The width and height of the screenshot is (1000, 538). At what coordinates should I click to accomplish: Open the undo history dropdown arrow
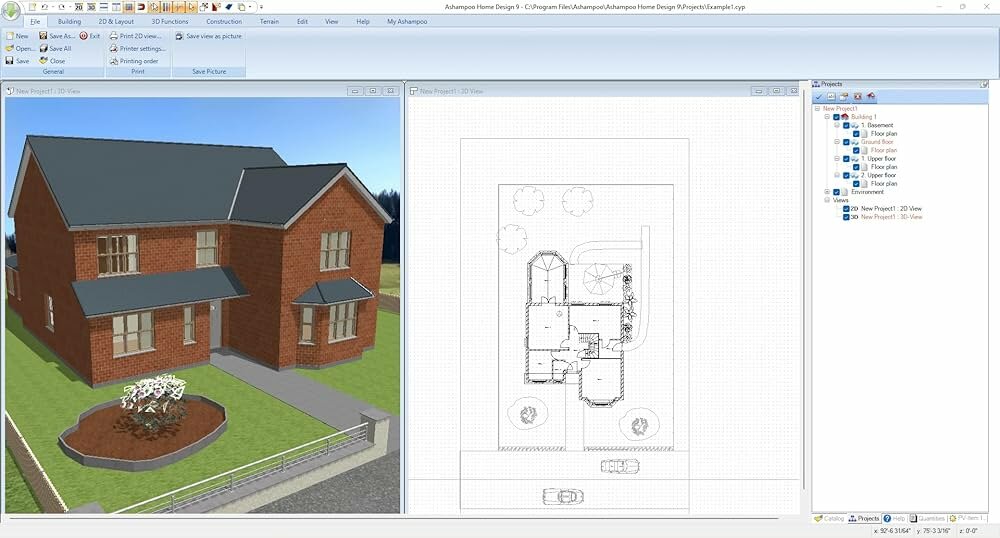click(x=53, y=7)
